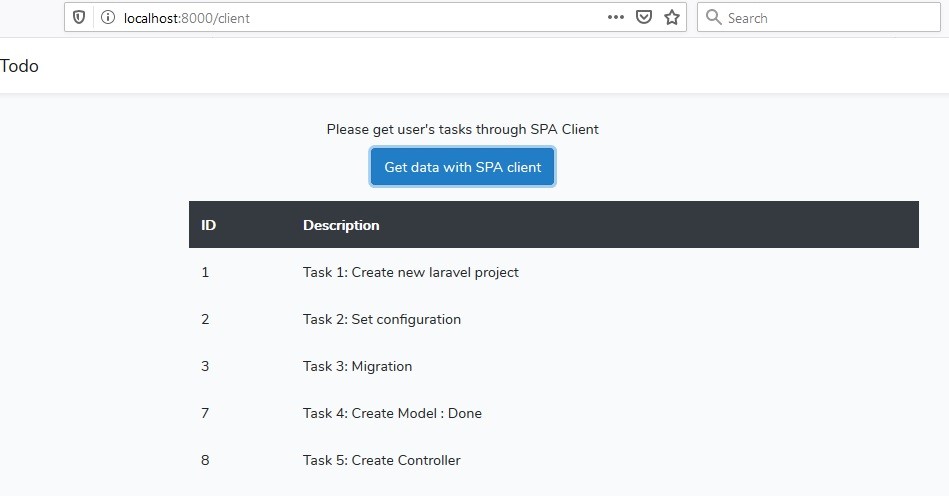Image resolution: width=949 pixels, height=496 pixels.
Task: Bookmark this page with the star icon
Action: 672,18
